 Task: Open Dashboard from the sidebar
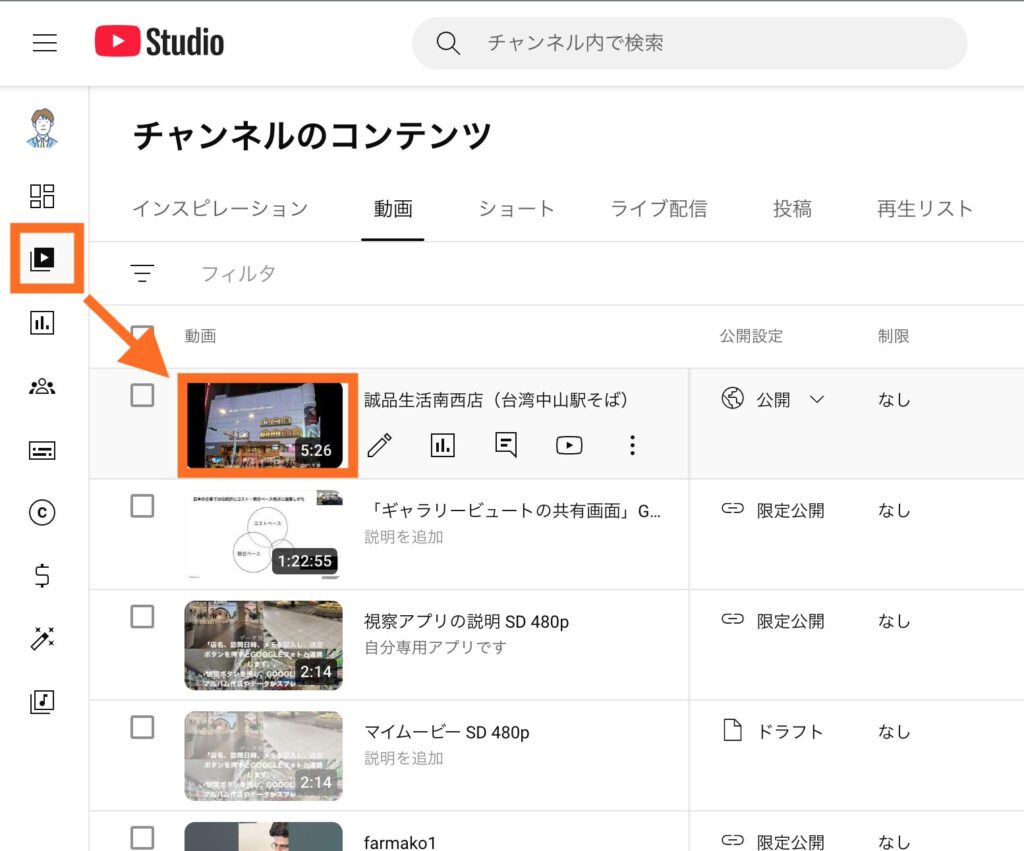point(42,195)
